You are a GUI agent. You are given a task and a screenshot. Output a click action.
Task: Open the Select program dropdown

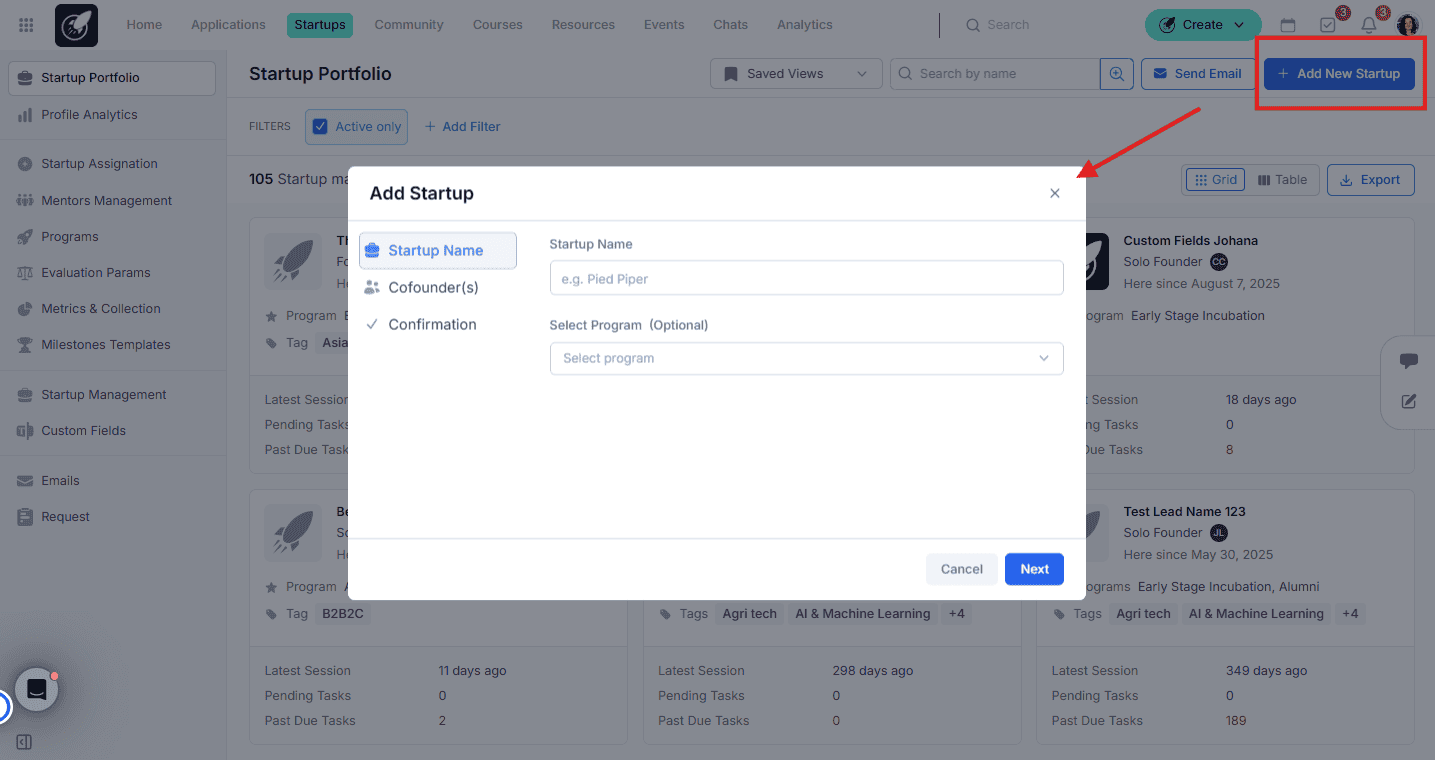(806, 358)
